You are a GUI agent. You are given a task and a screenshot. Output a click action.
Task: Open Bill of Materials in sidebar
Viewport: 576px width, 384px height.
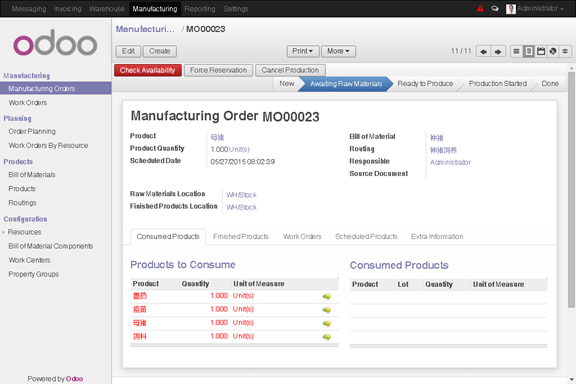pos(32,175)
